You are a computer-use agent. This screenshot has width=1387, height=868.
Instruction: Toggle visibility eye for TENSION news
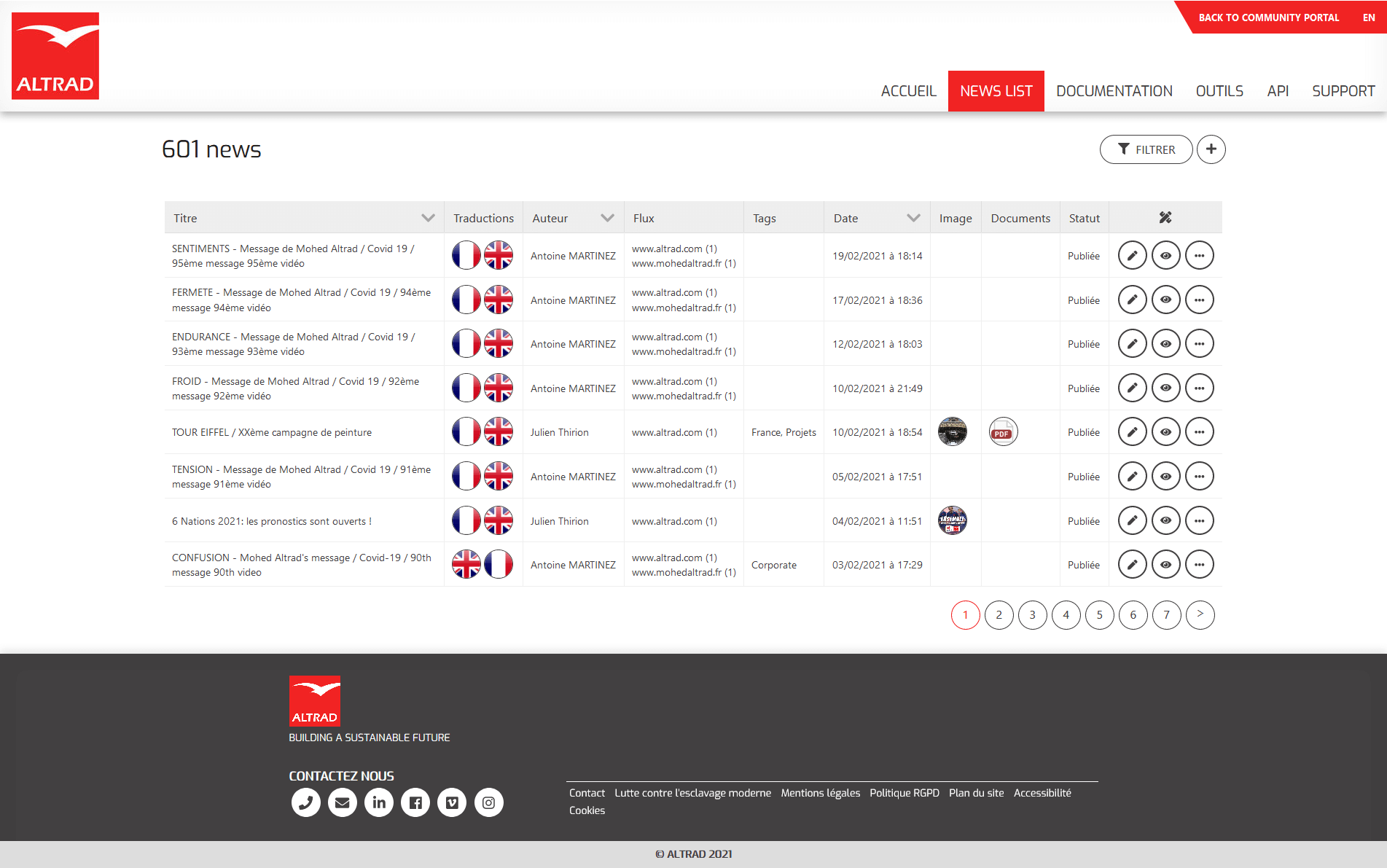pos(1165,477)
